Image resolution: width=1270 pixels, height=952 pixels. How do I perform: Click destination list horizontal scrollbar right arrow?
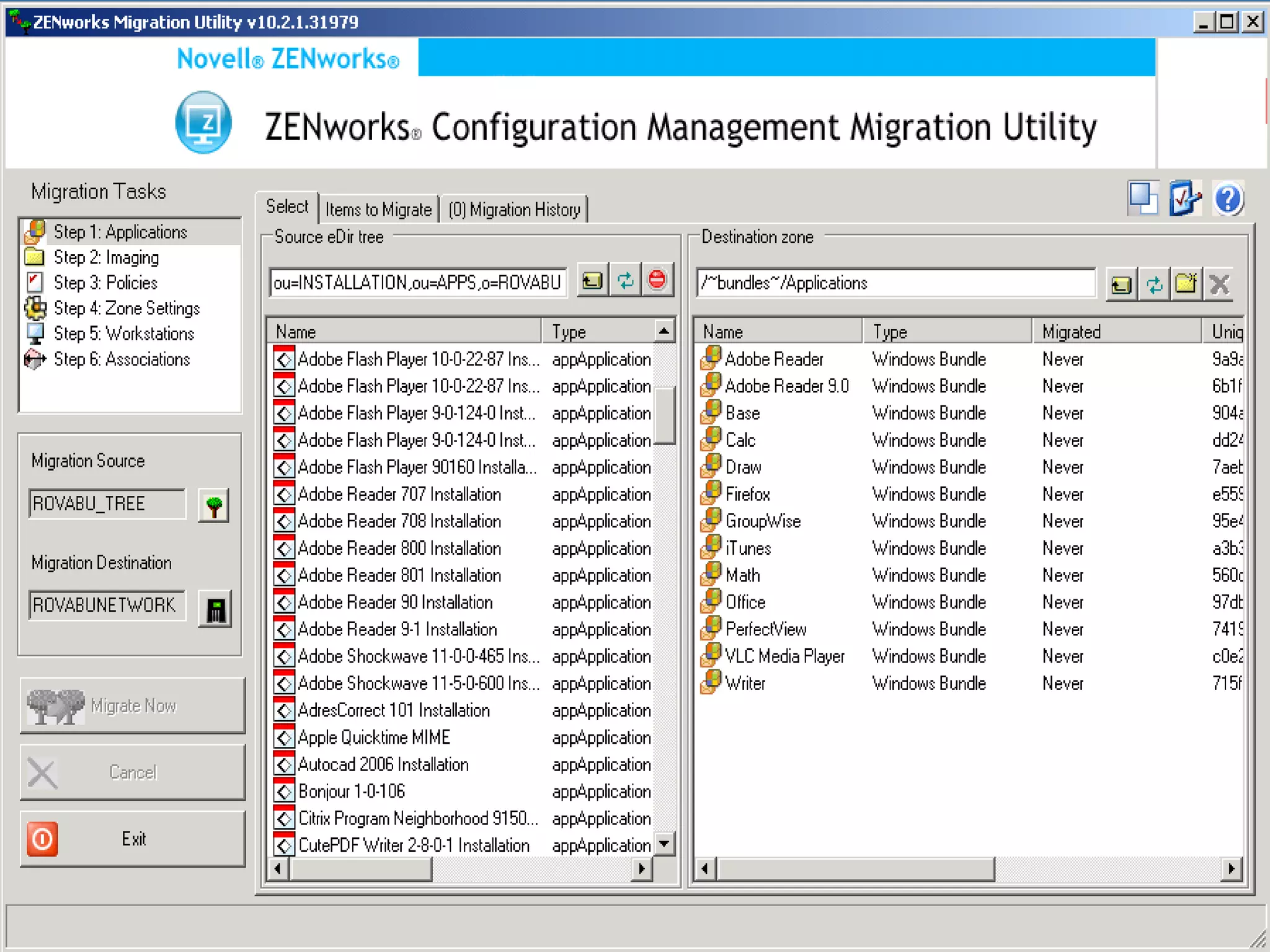[x=1232, y=869]
